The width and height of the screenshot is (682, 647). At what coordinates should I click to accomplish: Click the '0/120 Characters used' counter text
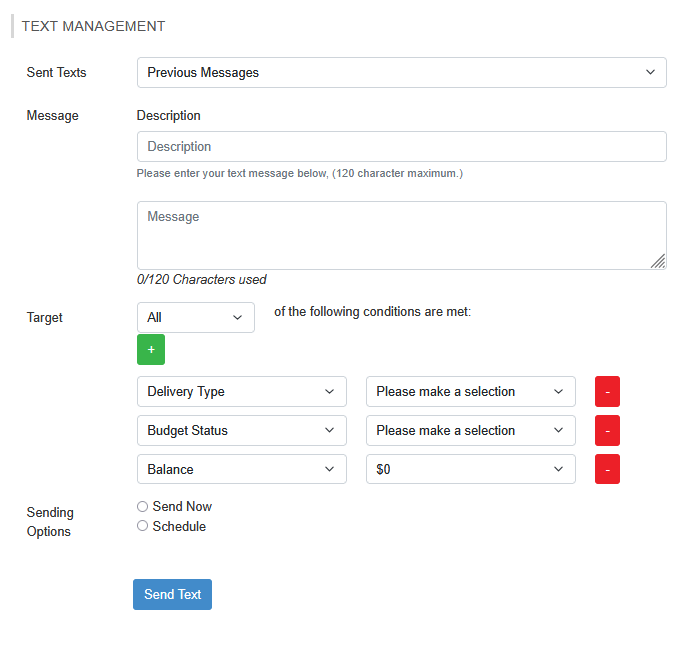coord(201,279)
